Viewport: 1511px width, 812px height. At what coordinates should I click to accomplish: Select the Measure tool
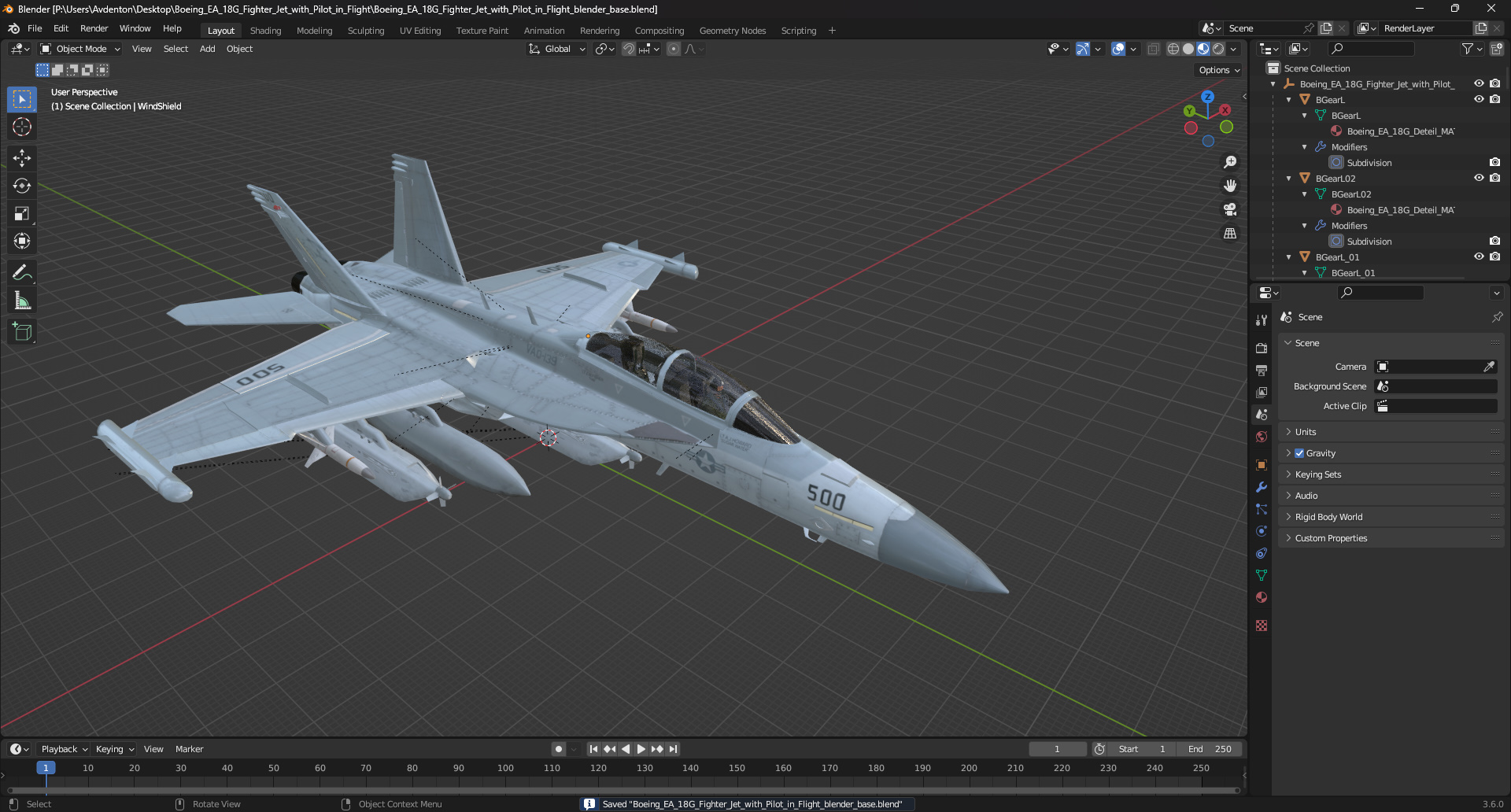click(22, 301)
